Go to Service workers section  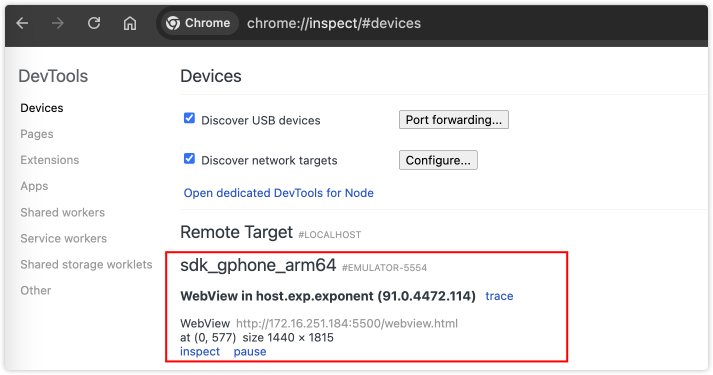point(64,238)
